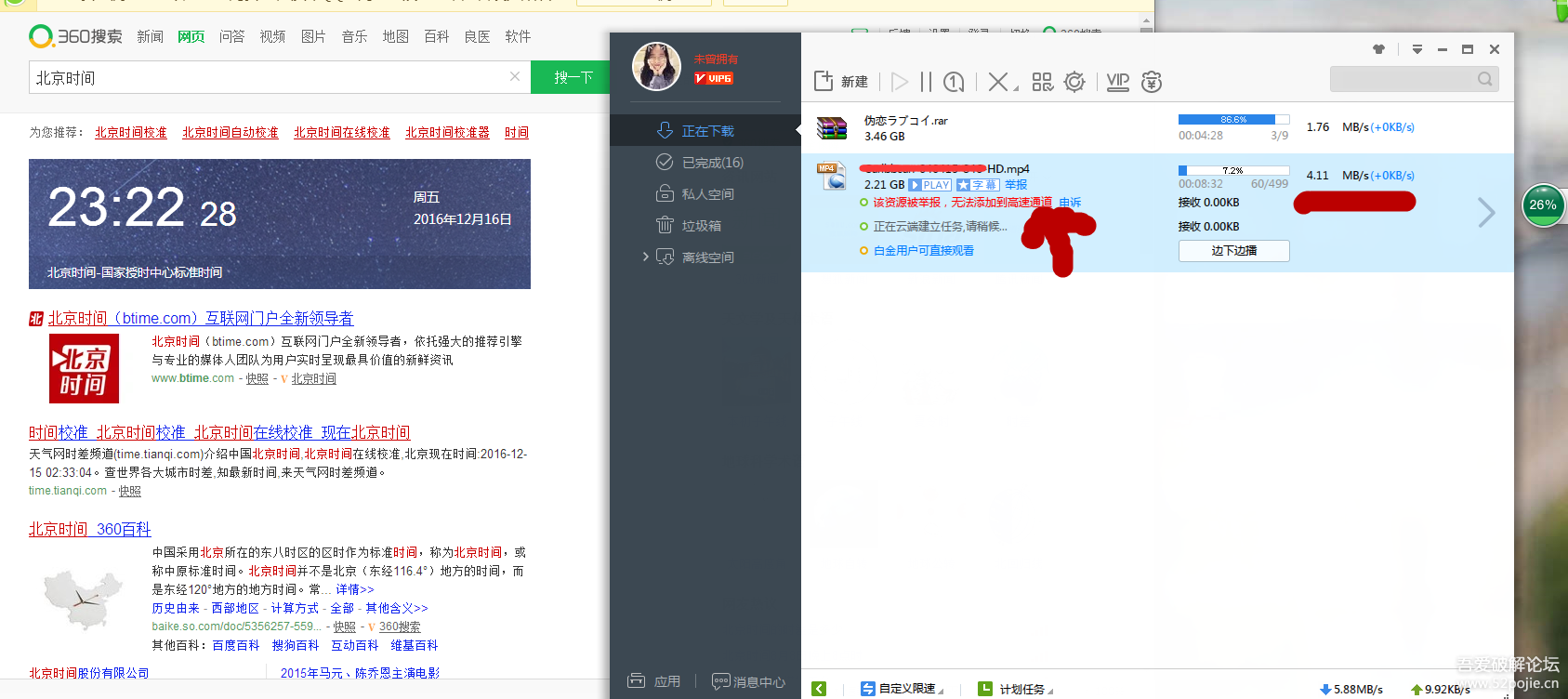Click the red 北京时间 logo thumbnail
The image size is (1568, 699).
point(84,368)
